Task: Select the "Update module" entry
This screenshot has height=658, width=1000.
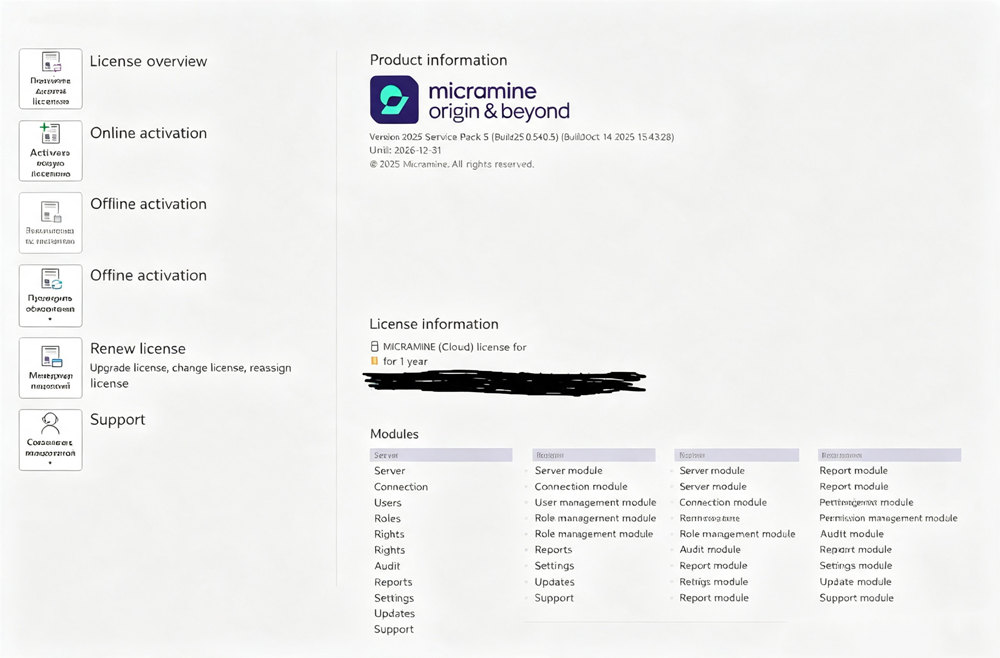Action: [x=855, y=581]
